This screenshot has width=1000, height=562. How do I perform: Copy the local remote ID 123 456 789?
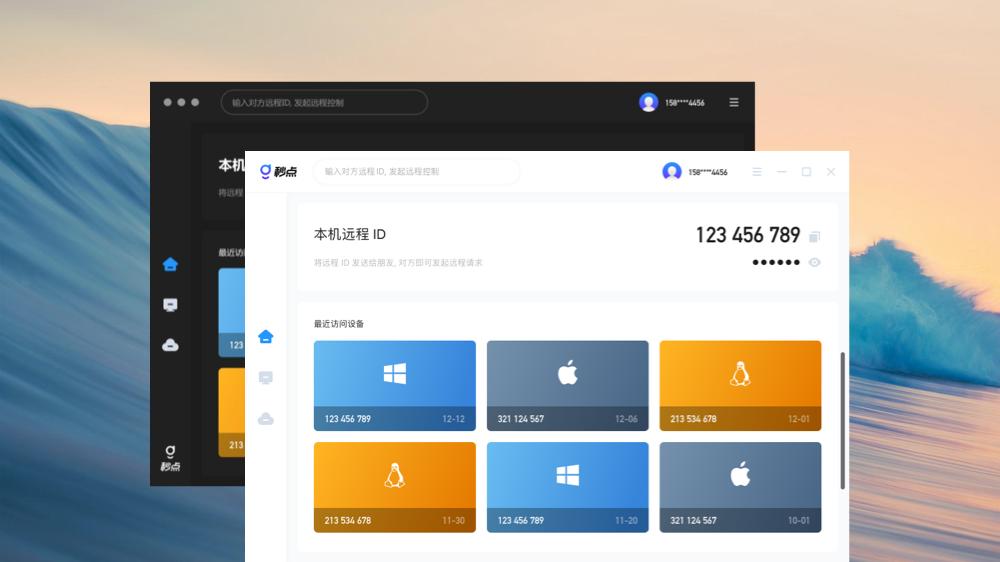(814, 237)
